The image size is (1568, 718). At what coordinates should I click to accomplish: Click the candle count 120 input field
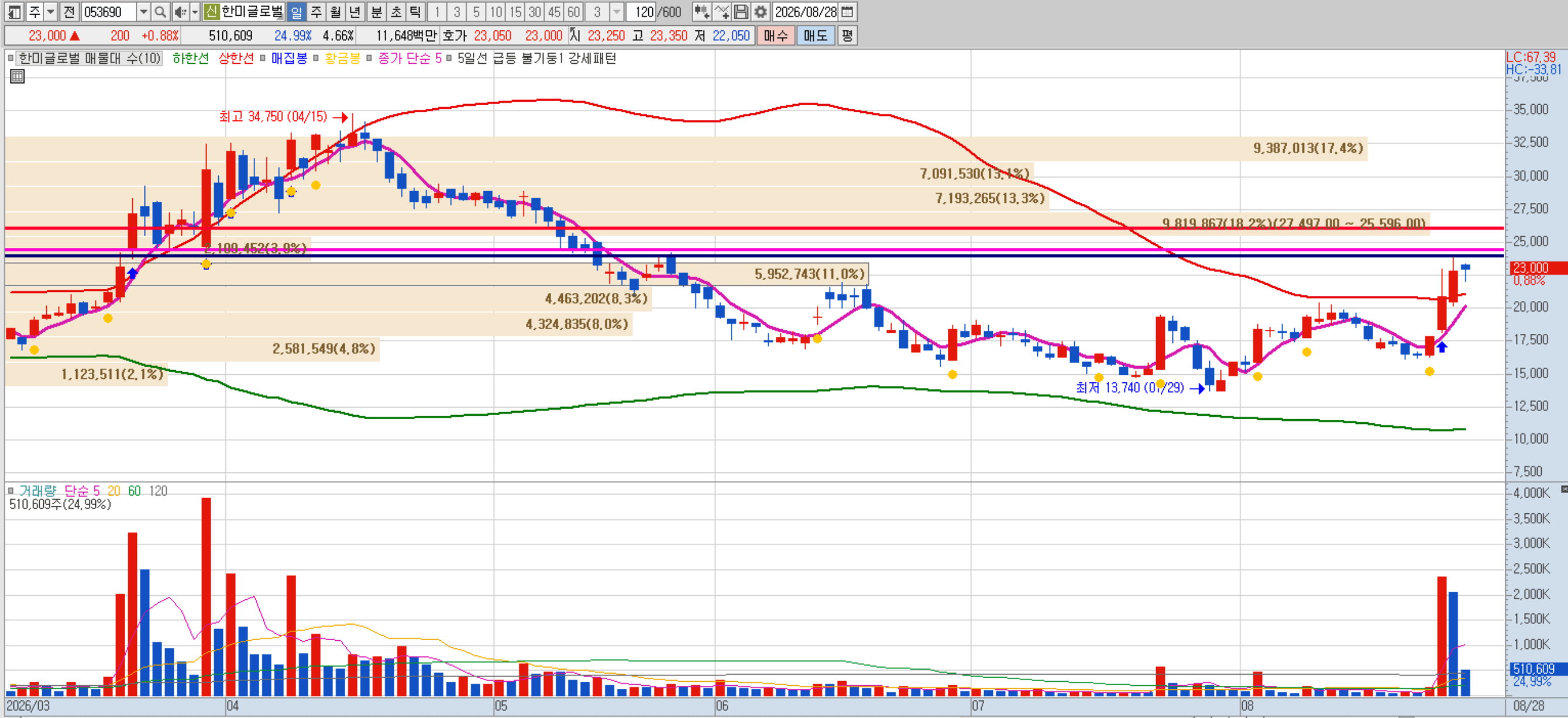pos(641,12)
